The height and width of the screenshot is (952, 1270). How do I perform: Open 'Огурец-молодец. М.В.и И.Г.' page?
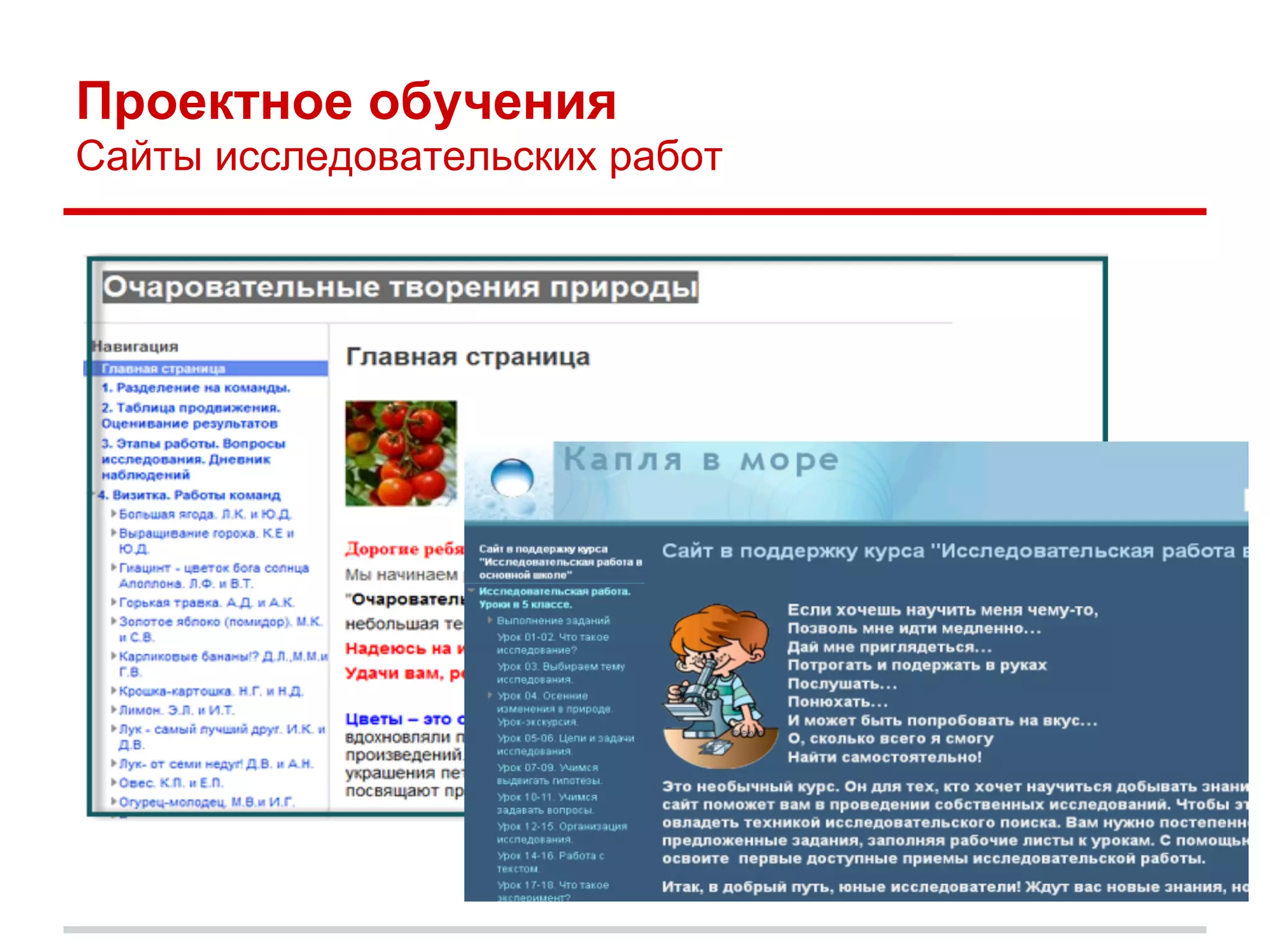point(206,803)
